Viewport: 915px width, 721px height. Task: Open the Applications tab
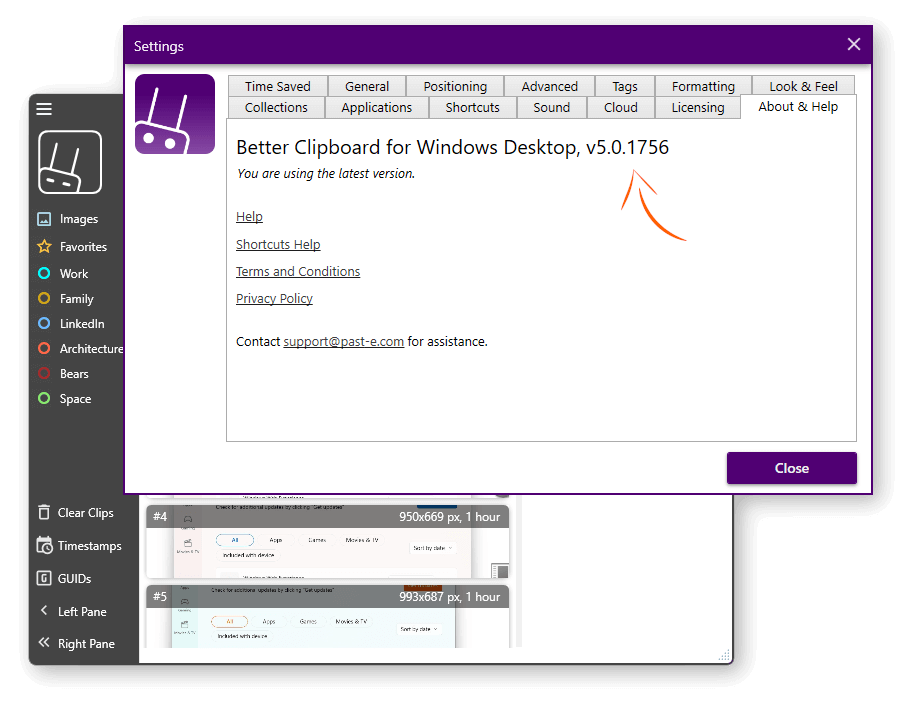pos(376,107)
